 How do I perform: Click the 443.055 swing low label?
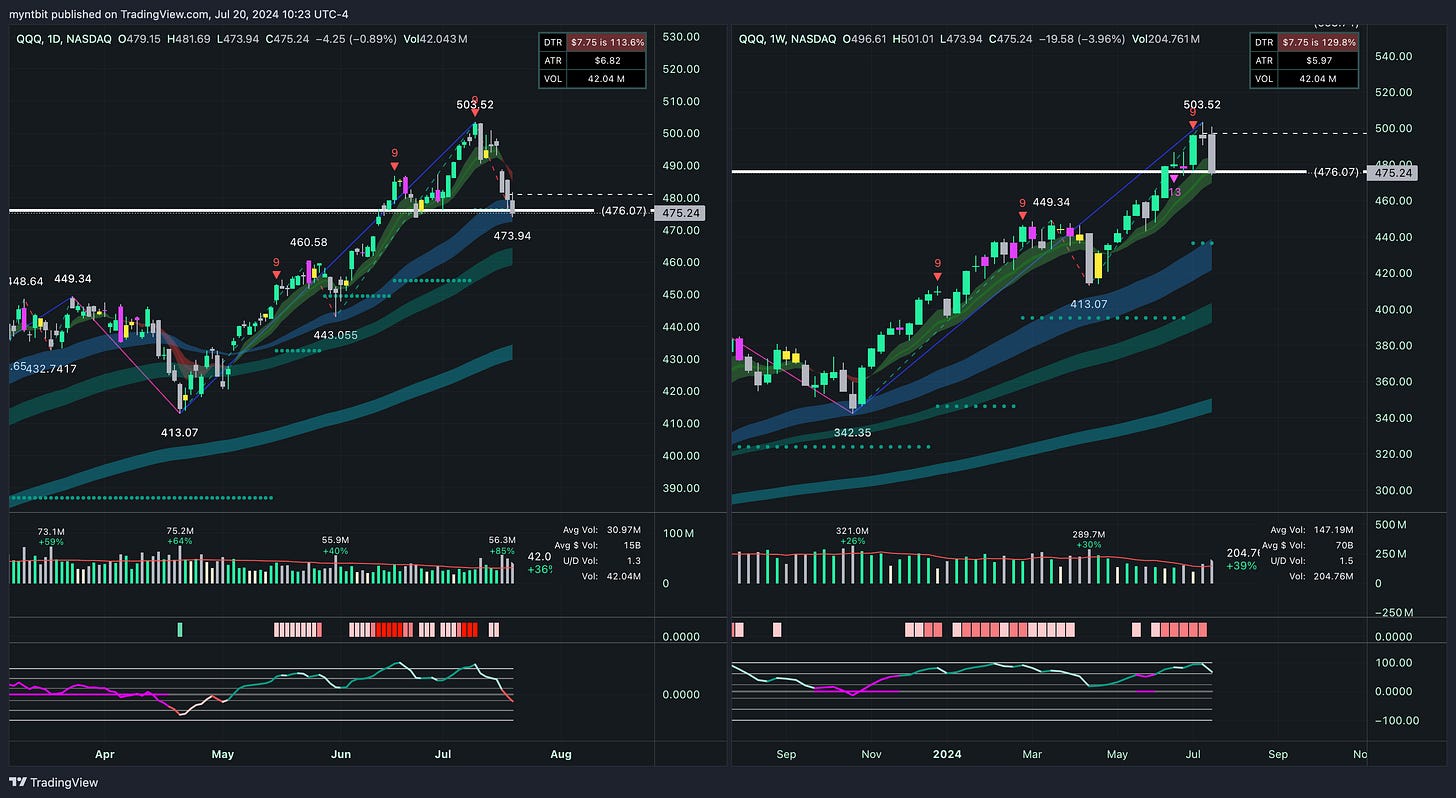point(334,335)
